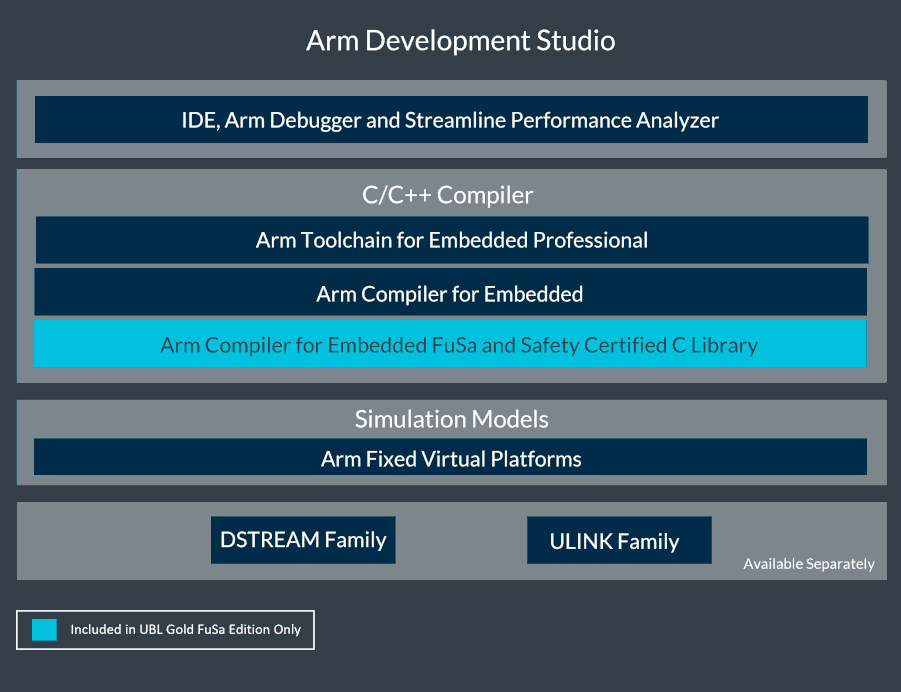
Task: Click the Streamline Performance Analyzer text
Action: 600,119
